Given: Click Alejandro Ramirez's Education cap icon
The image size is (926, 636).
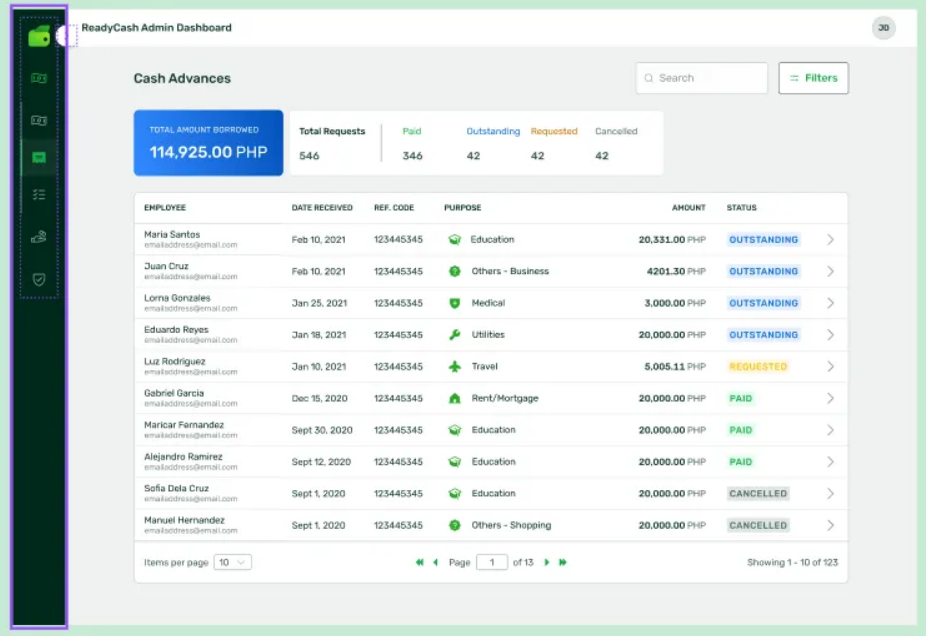Looking at the screenshot, I should click(454, 462).
